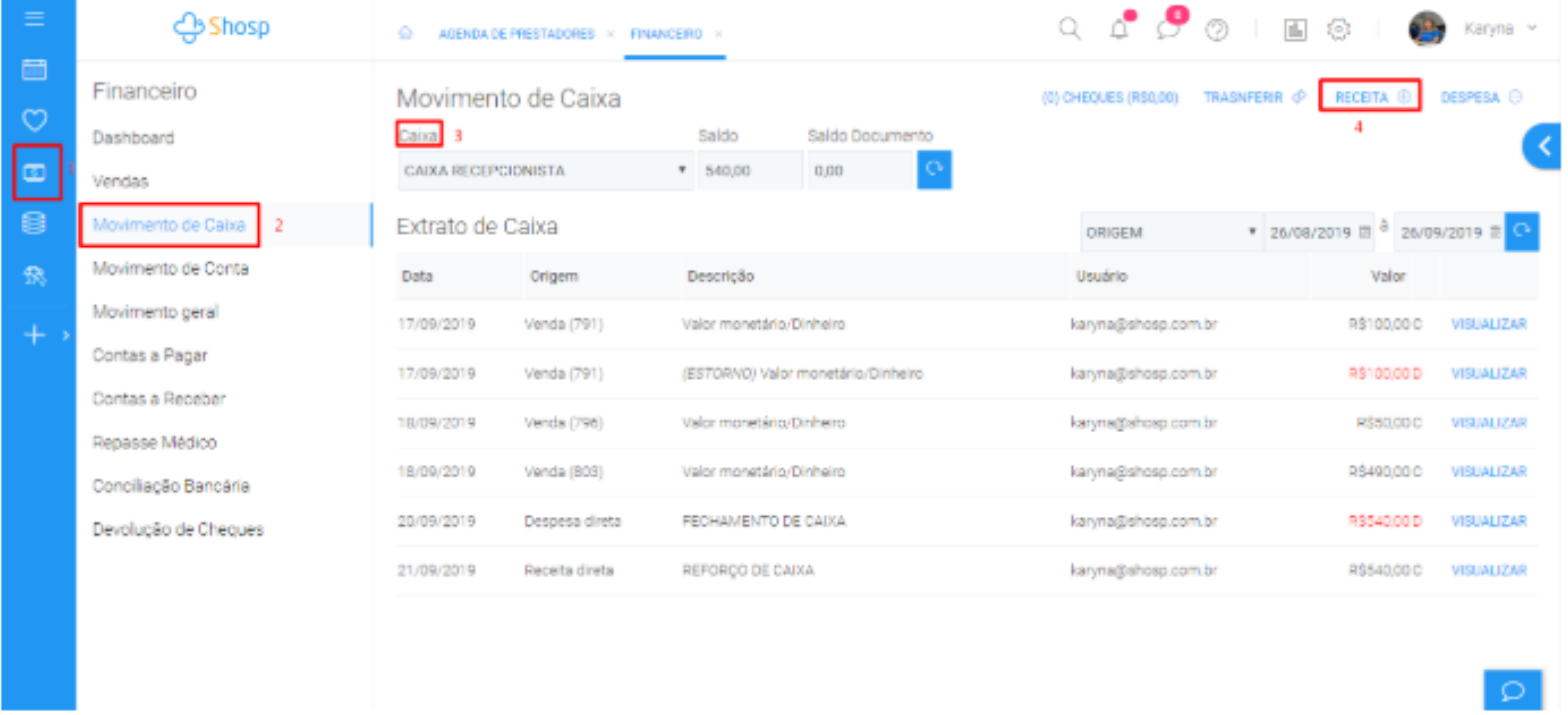This screenshot has height=715, width=1568.
Task: Open notifications bell icon
Action: (x=1119, y=30)
